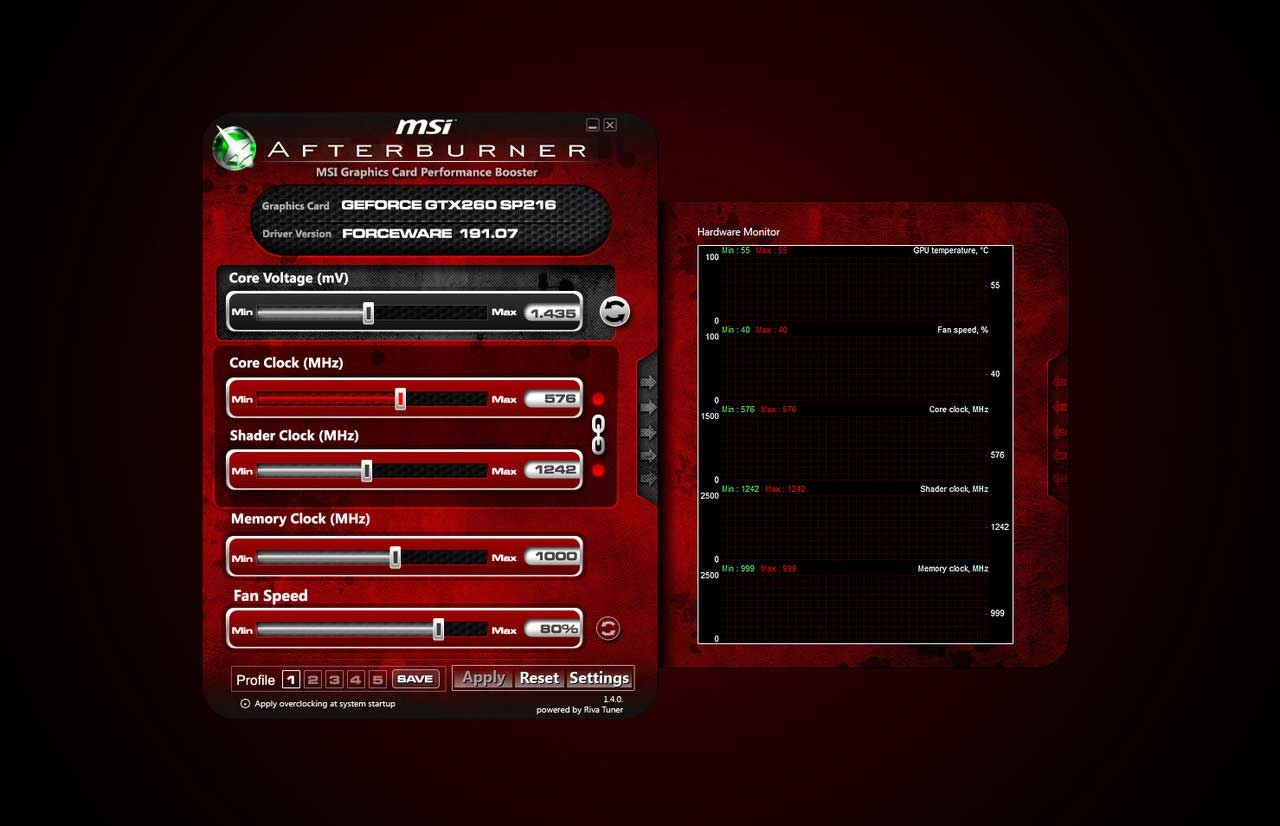Click the SAVE profile button
This screenshot has height=826, width=1280.
click(x=415, y=679)
